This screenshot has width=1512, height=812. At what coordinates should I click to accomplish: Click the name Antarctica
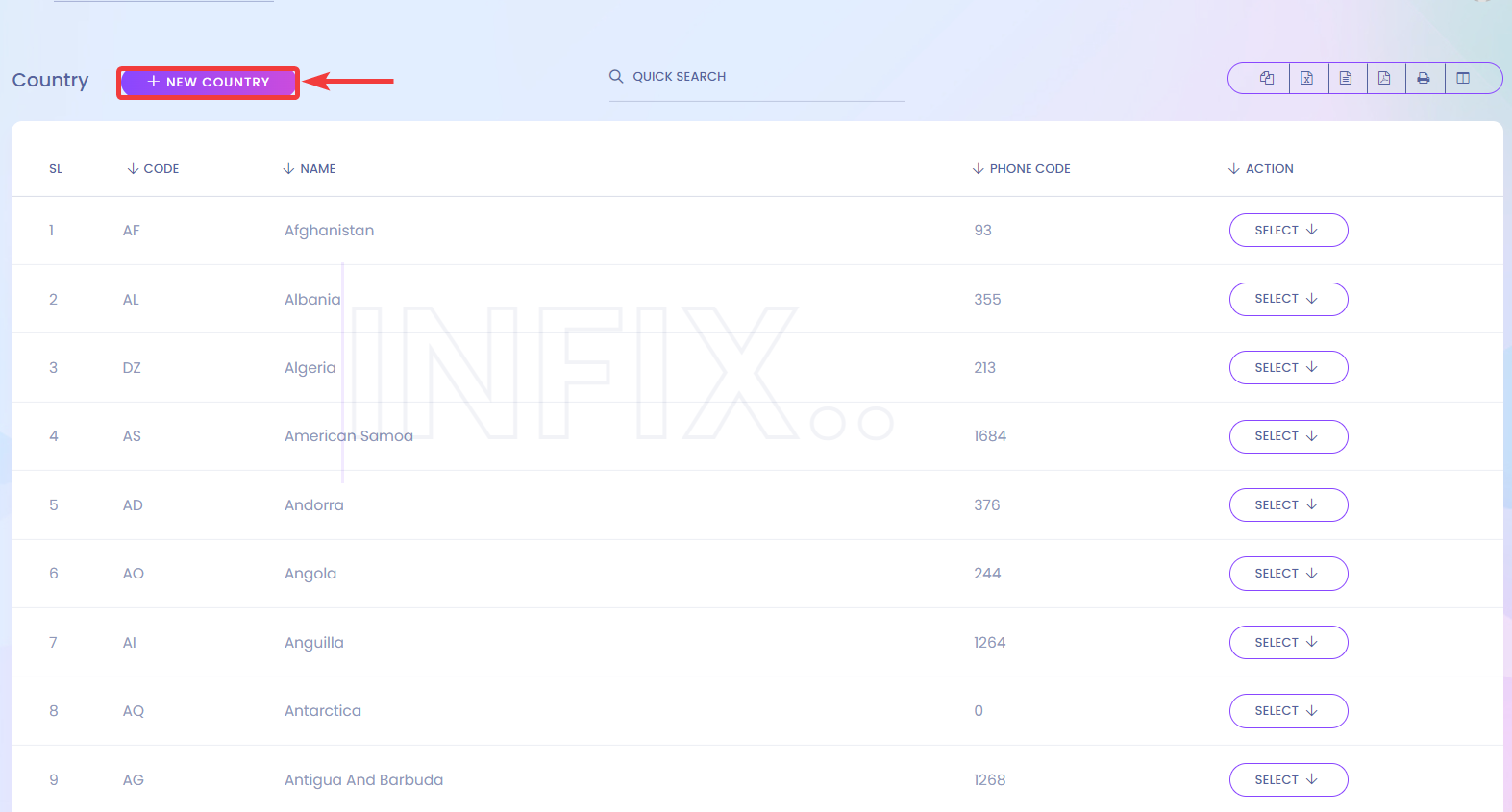pyautogui.click(x=322, y=711)
